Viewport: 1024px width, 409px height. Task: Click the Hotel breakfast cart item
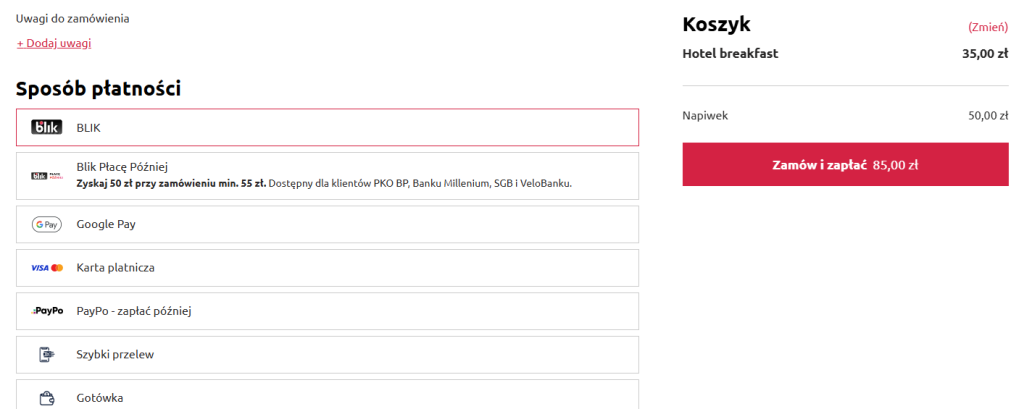(730, 53)
